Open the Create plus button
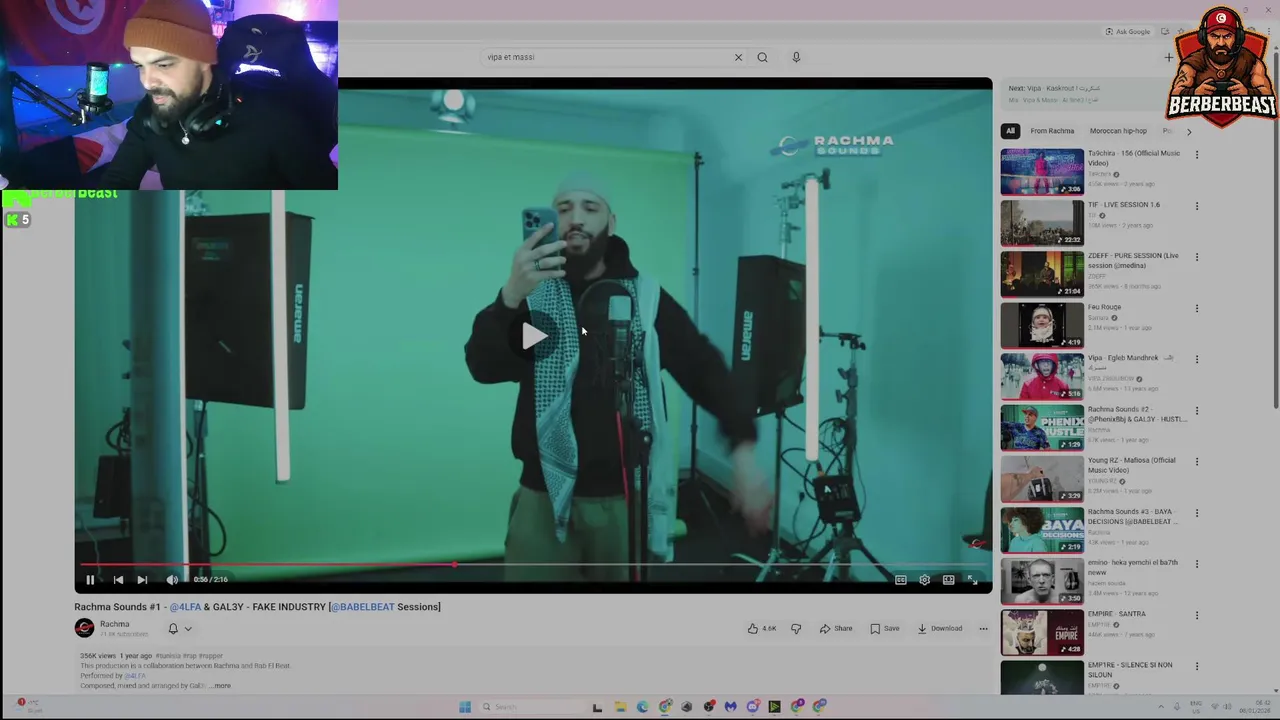Screen dimensions: 1280x720 click(x=1168, y=57)
